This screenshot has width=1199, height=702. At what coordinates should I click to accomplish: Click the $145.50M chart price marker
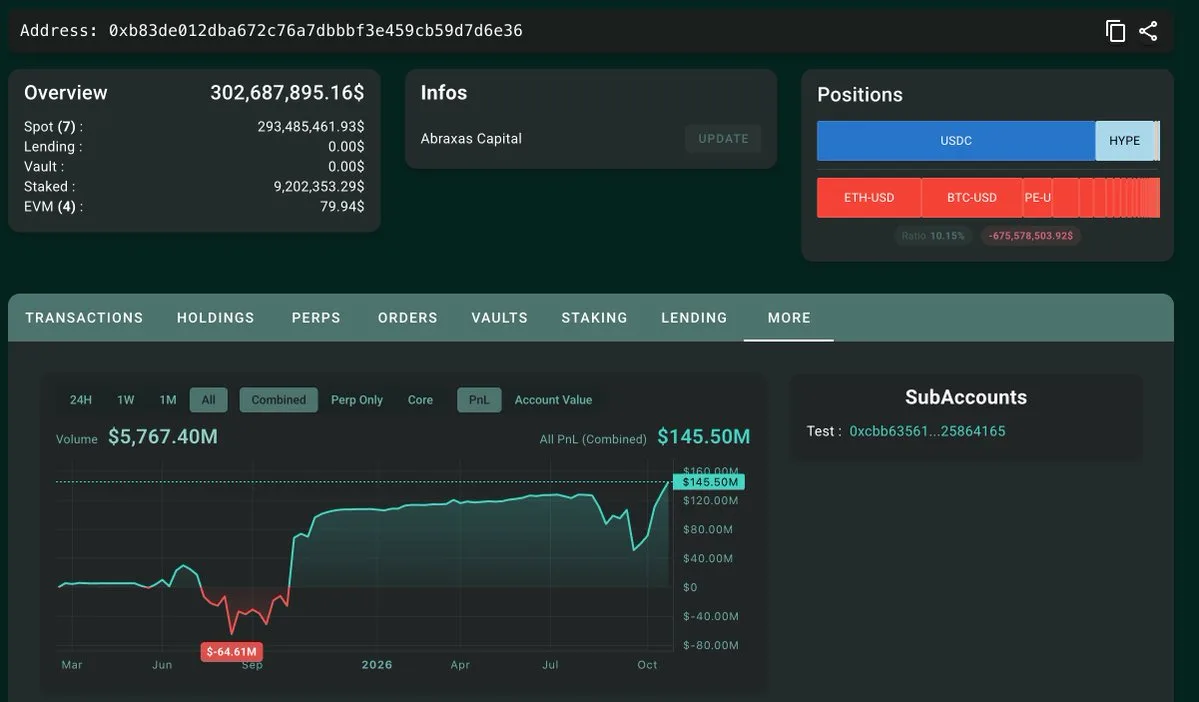coord(709,482)
